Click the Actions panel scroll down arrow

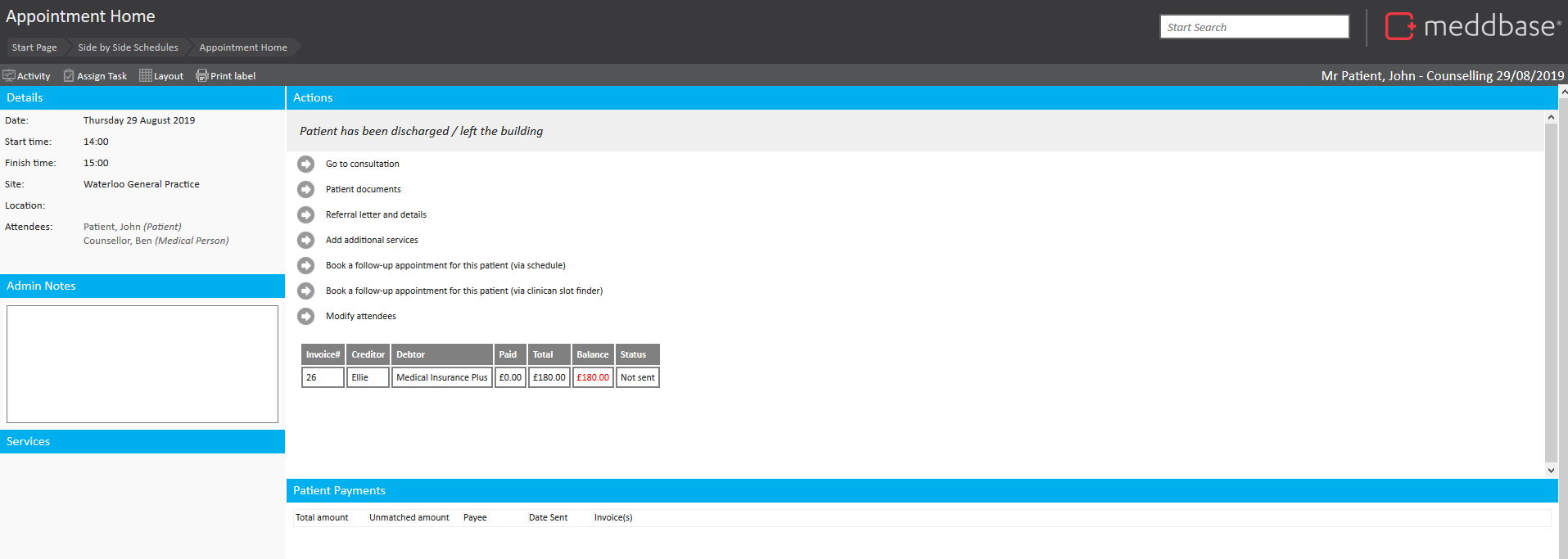click(x=1551, y=470)
